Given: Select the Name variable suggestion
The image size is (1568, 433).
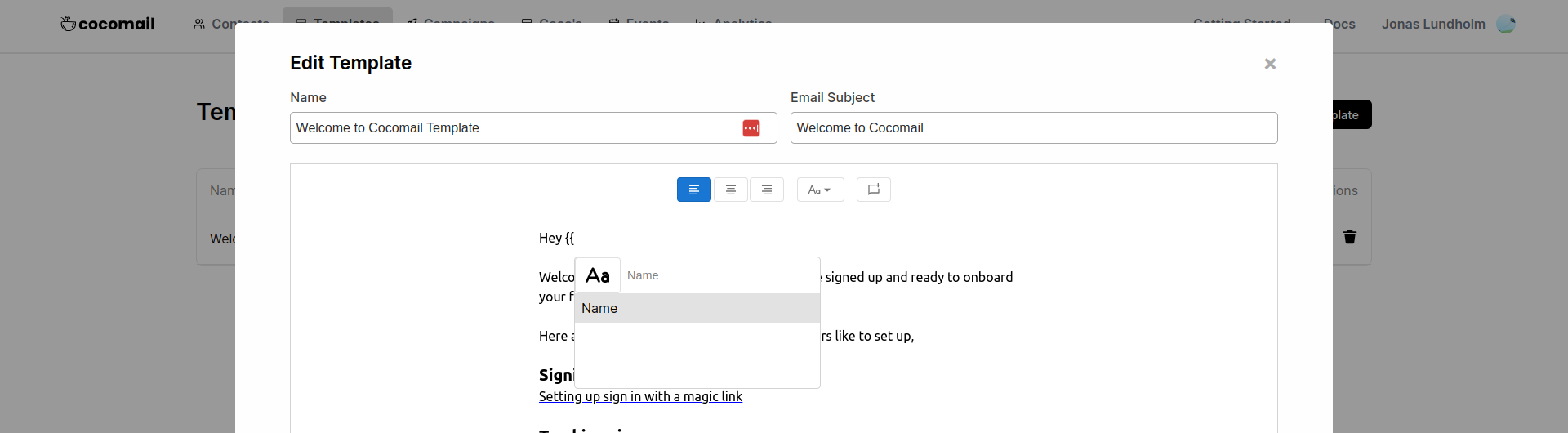Looking at the screenshot, I should 697,308.
